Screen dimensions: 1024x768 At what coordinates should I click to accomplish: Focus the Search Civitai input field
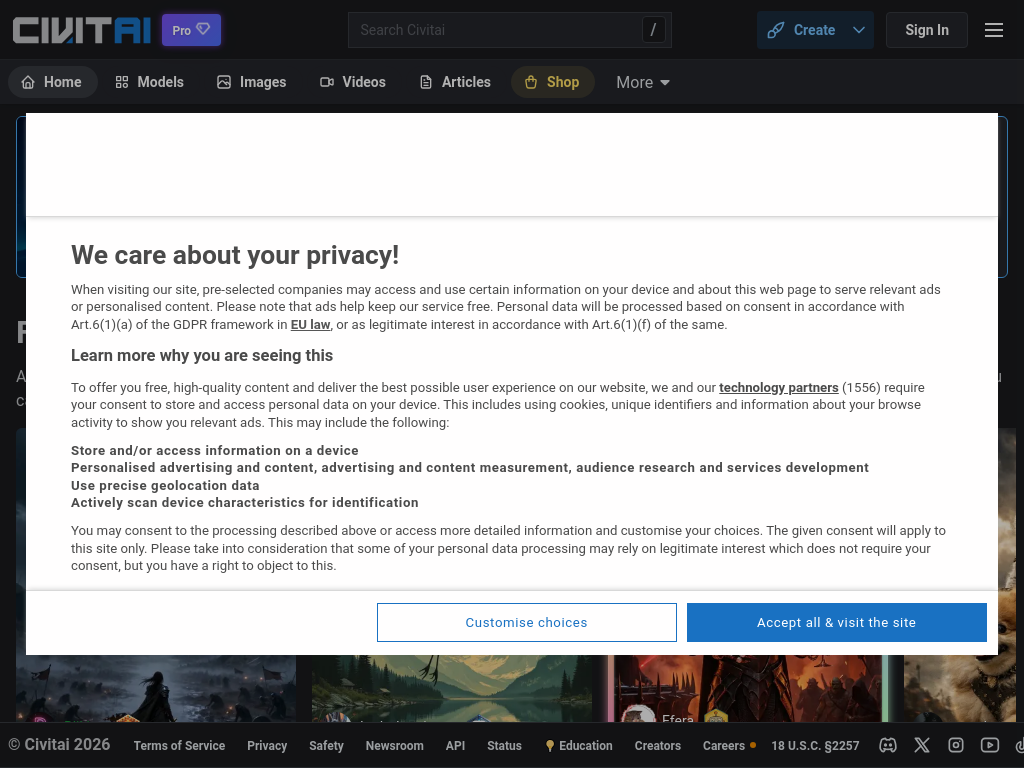point(495,30)
